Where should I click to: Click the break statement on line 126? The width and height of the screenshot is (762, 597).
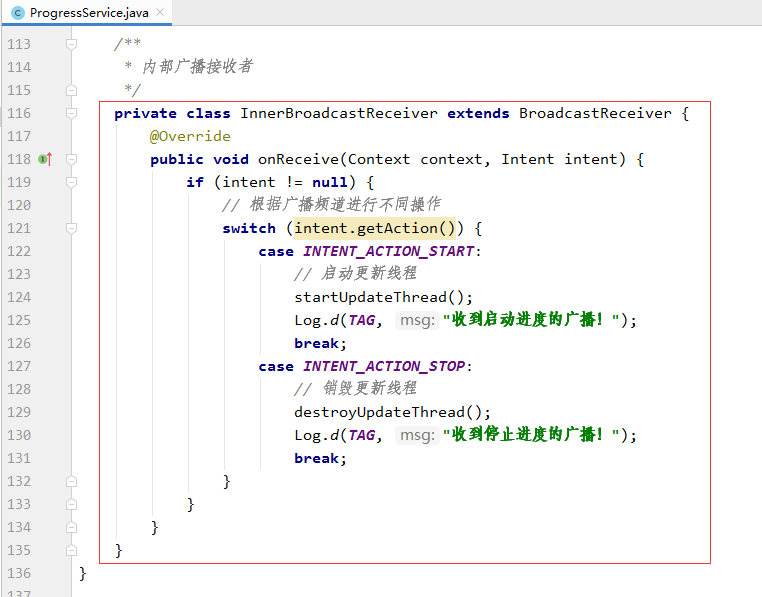pyautogui.click(x=316, y=343)
